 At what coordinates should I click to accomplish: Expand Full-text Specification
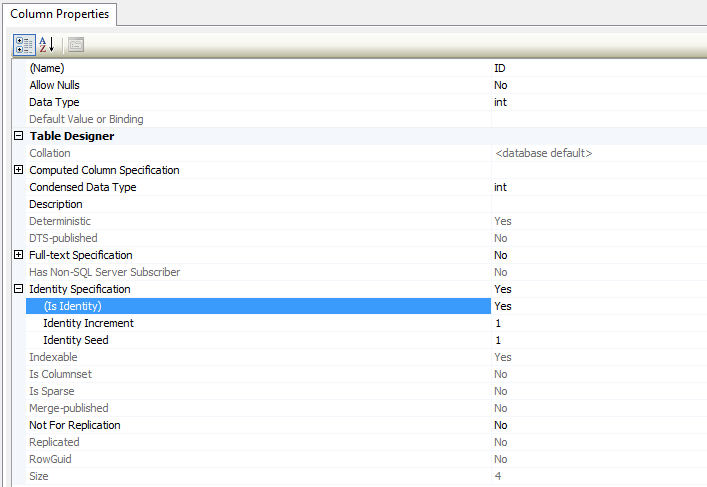pos(18,255)
